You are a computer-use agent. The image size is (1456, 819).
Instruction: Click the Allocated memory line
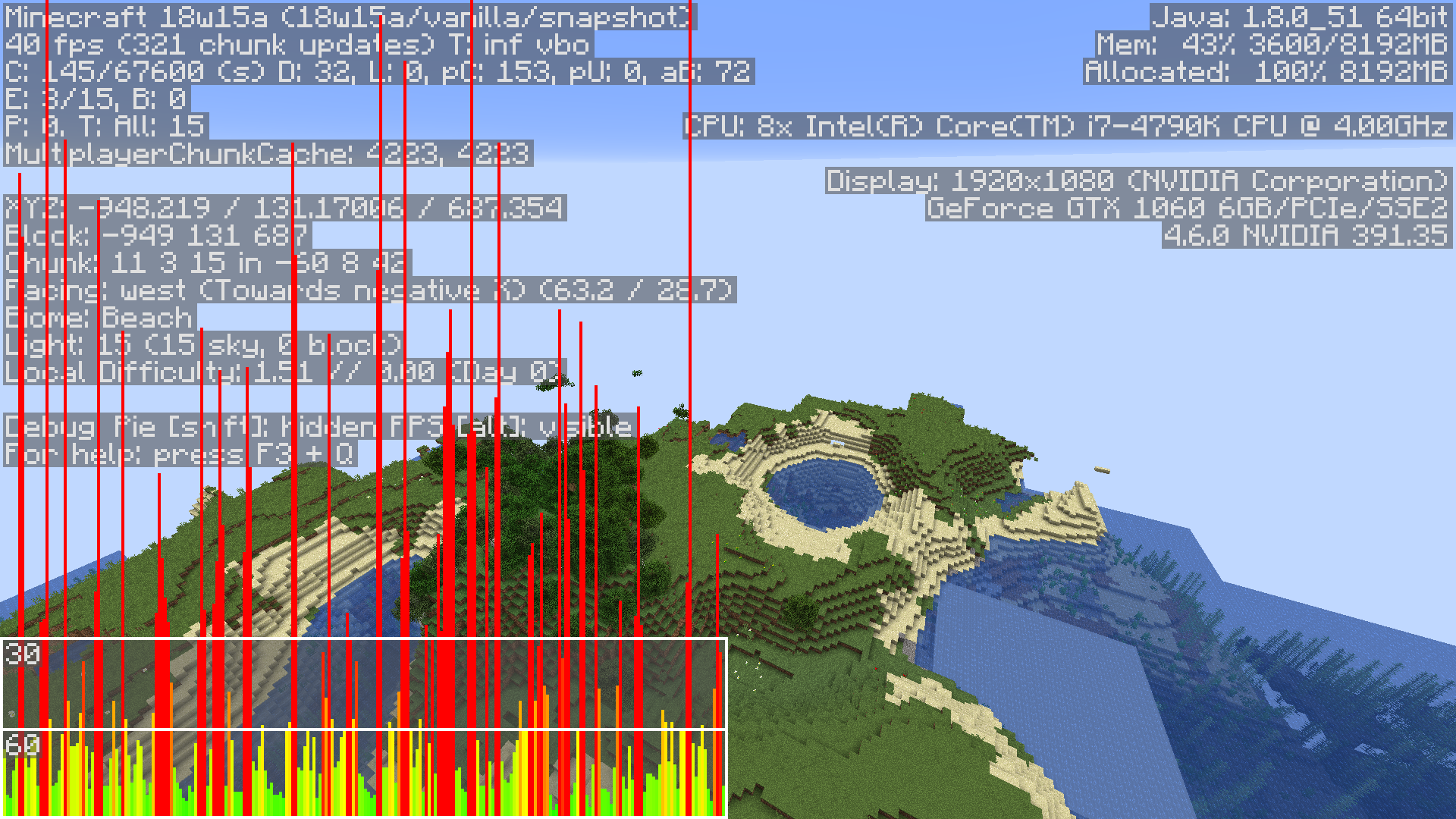tap(1266, 71)
